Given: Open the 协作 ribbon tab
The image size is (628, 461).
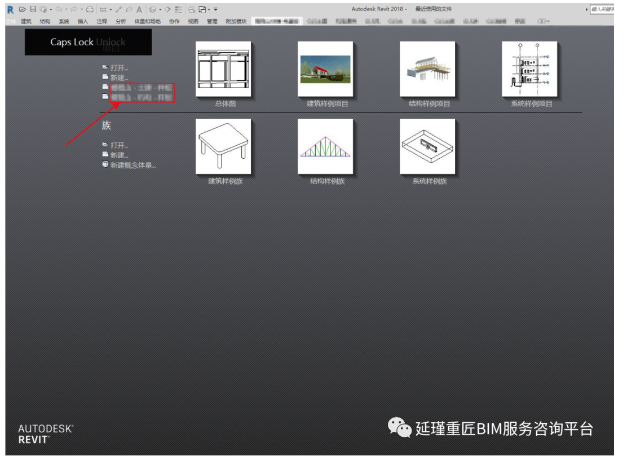Looking at the screenshot, I should pyautogui.click(x=174, y=21).
